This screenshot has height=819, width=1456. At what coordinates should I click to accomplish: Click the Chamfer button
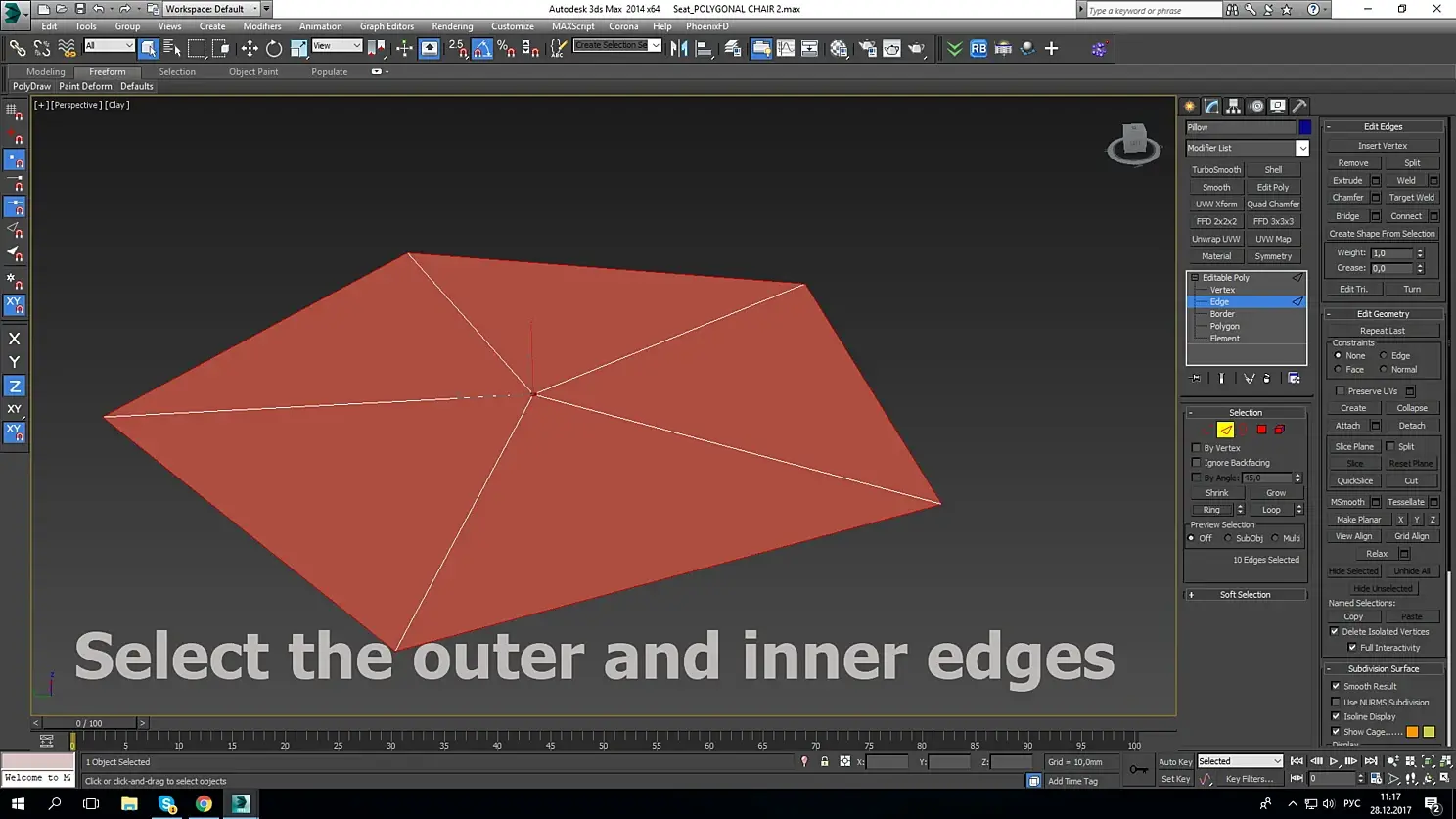click(1347, 198)
